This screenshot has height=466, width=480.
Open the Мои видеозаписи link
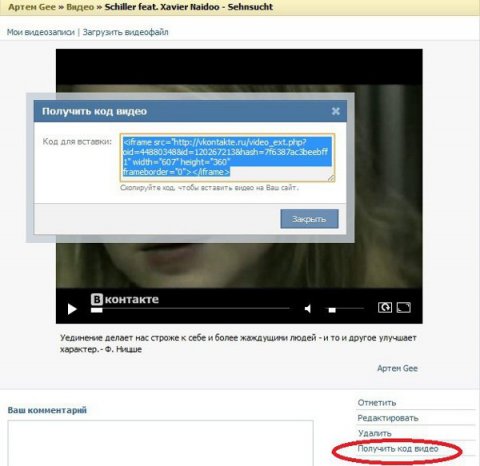coord(41,32)
